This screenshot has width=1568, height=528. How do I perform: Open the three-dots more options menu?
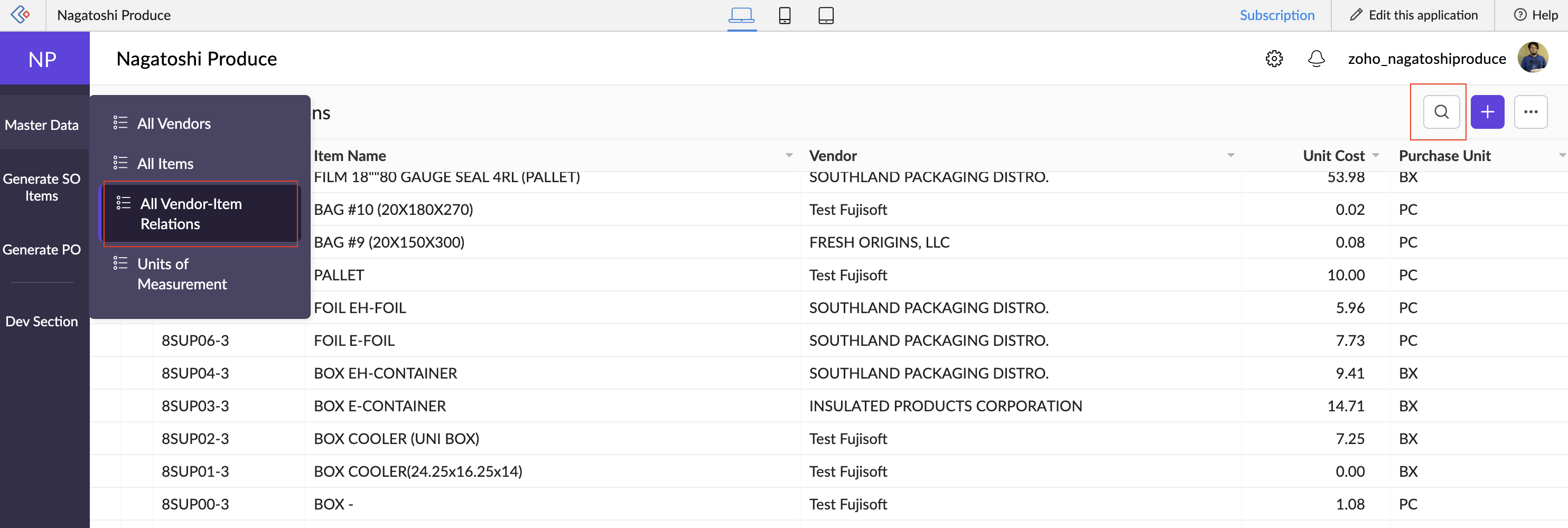(x=1530, y=112)
